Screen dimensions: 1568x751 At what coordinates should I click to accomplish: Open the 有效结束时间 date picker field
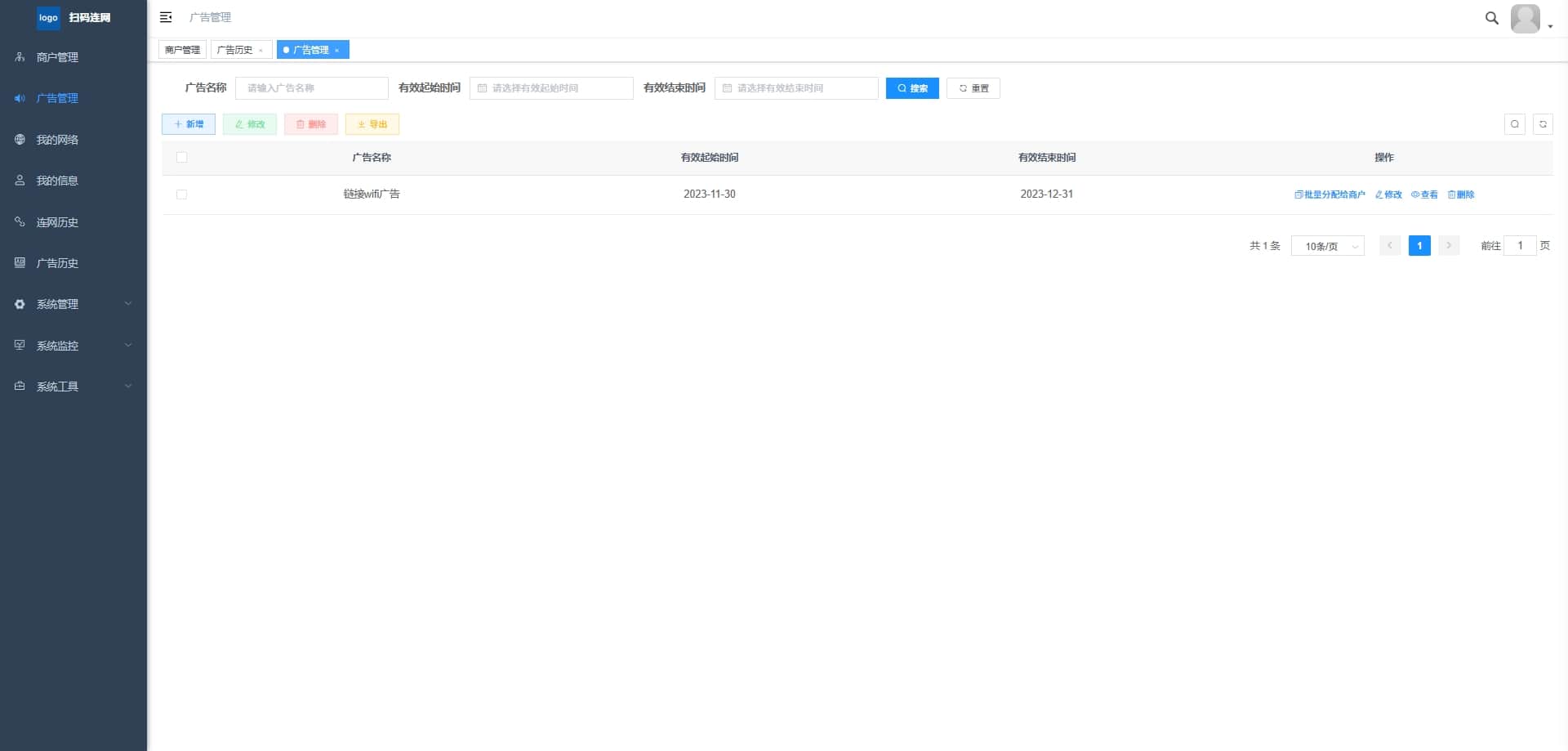pos(796,88)
